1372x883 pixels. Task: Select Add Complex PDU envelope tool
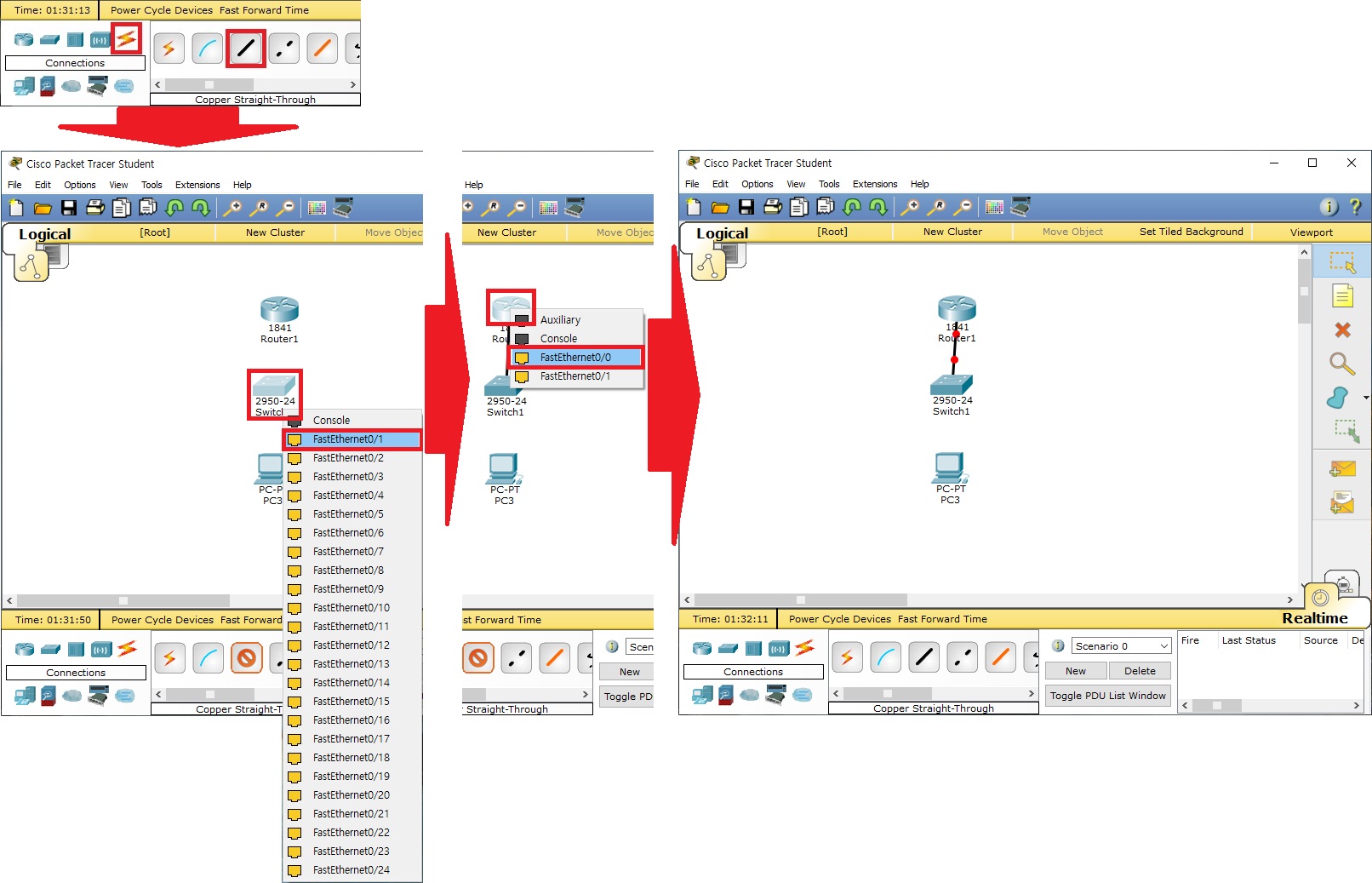(x=1342, y=502)
